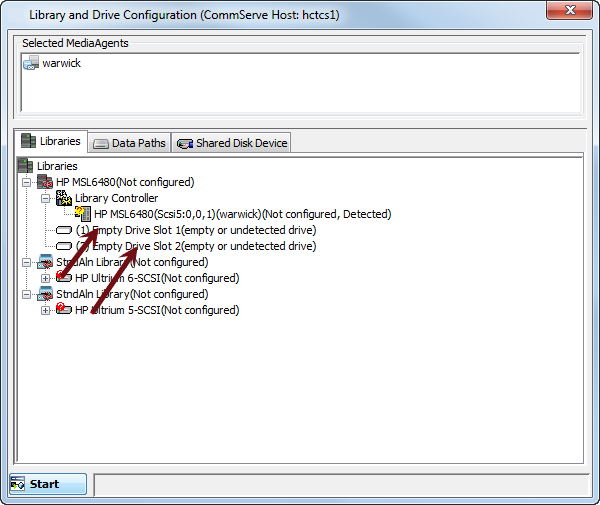Click the warwick MediaAgent icon
This screenshot has height=505, width=600.
[x=30, y=63]
